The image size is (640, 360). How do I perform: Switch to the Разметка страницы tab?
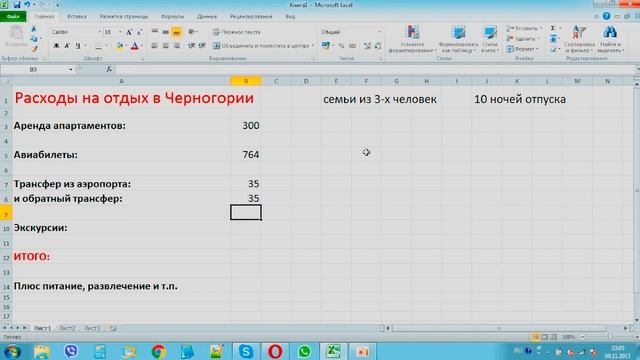click(124, 17)
